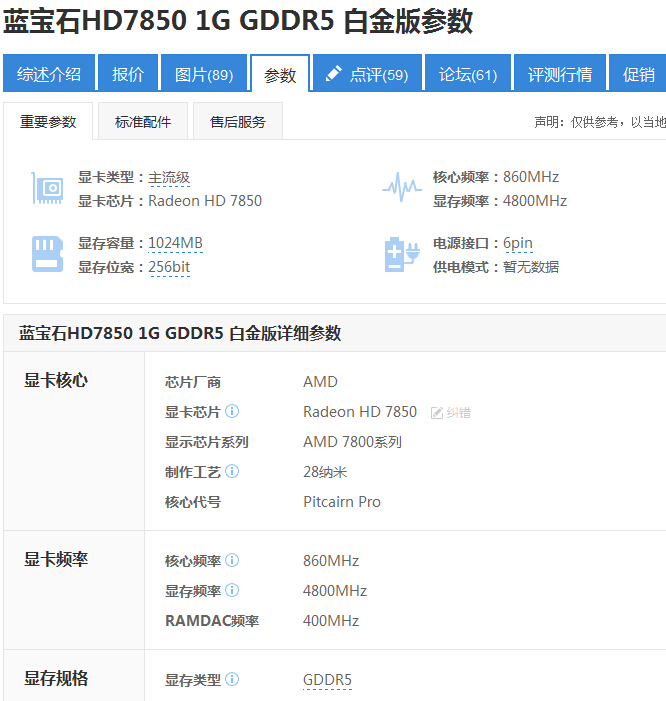Viewport: 666px width, 701px height.
Task: Select the 重要参数 sub-tab
Action: [48, 121]
